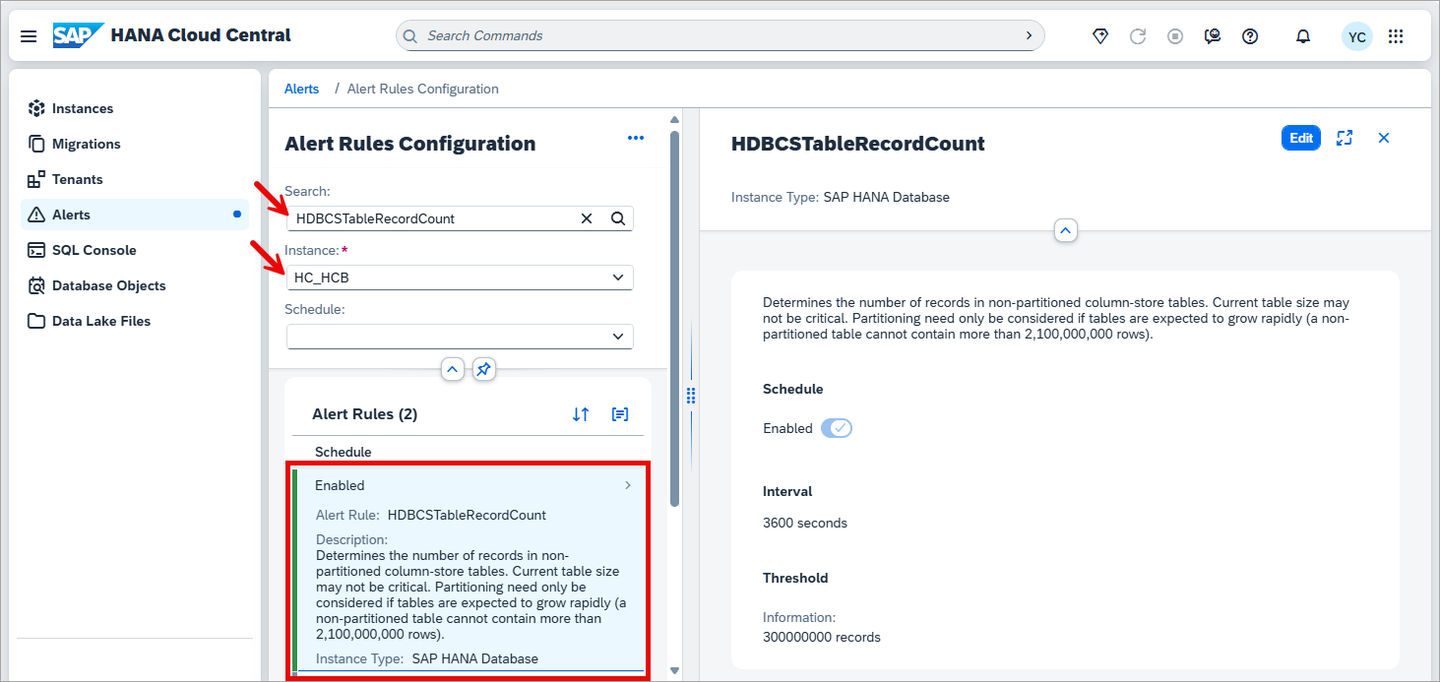Click the Alert Rules (2) heading
This screenshot has width=1440, height=682.
[x=365, y=414]
